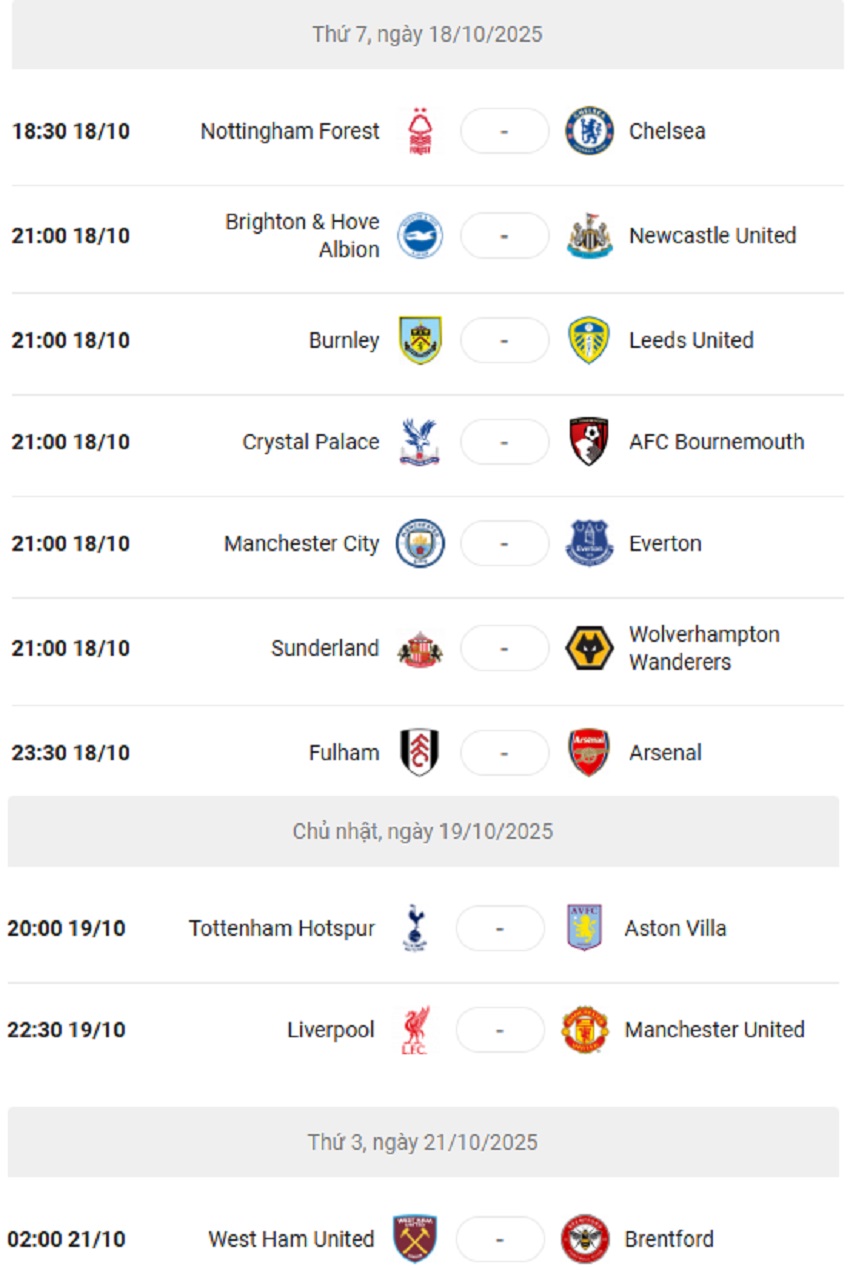Select the Aston Villa crest
850x1276 pixels.
click(x=585, y=928)
